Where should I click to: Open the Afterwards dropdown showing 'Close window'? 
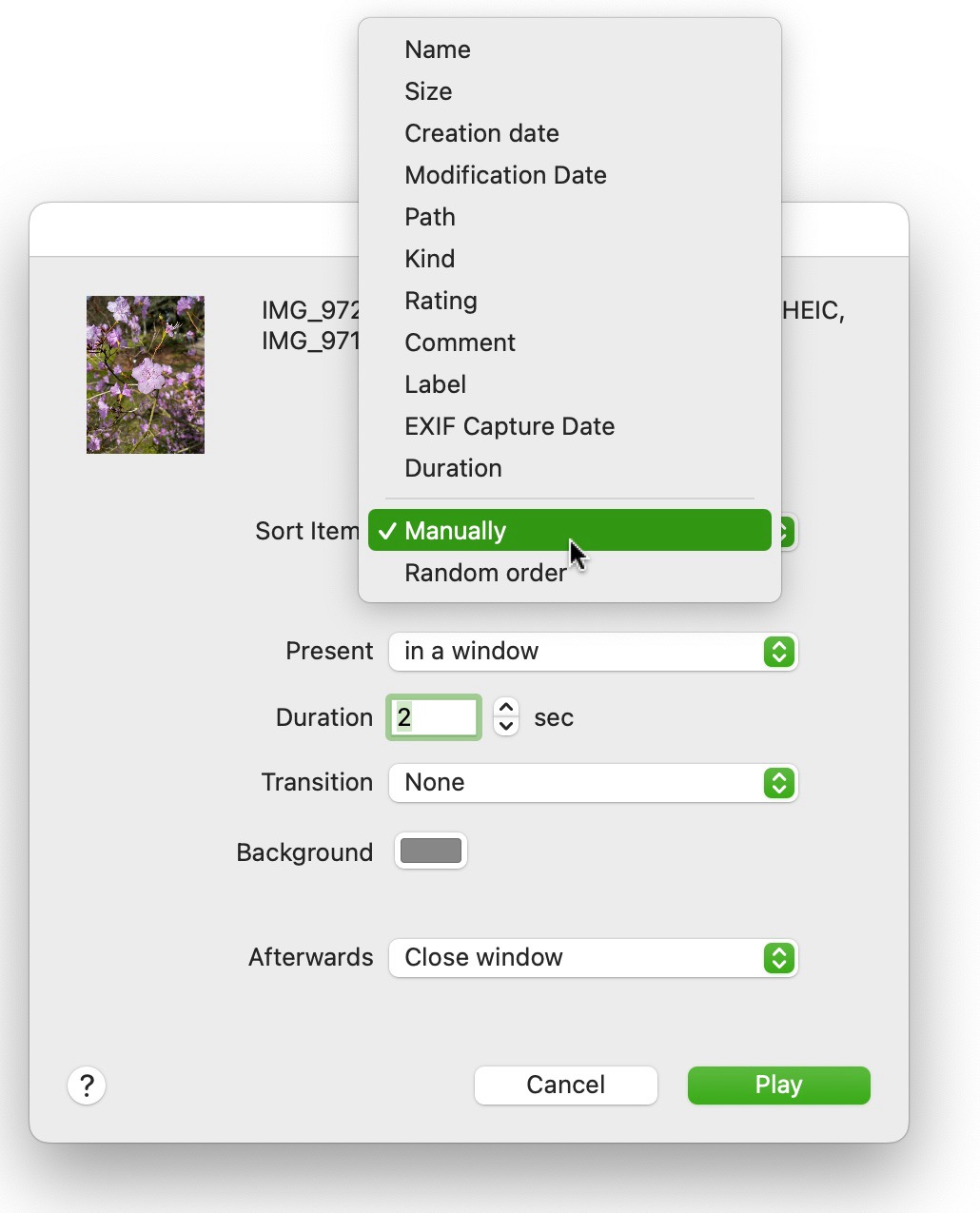(x=593, y=958)
